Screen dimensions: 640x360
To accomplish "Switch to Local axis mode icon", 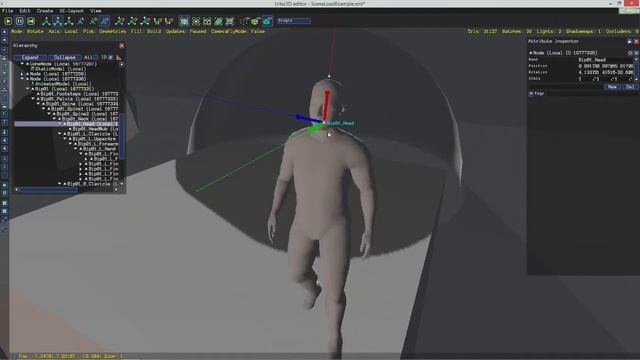I will coord(105,21).
